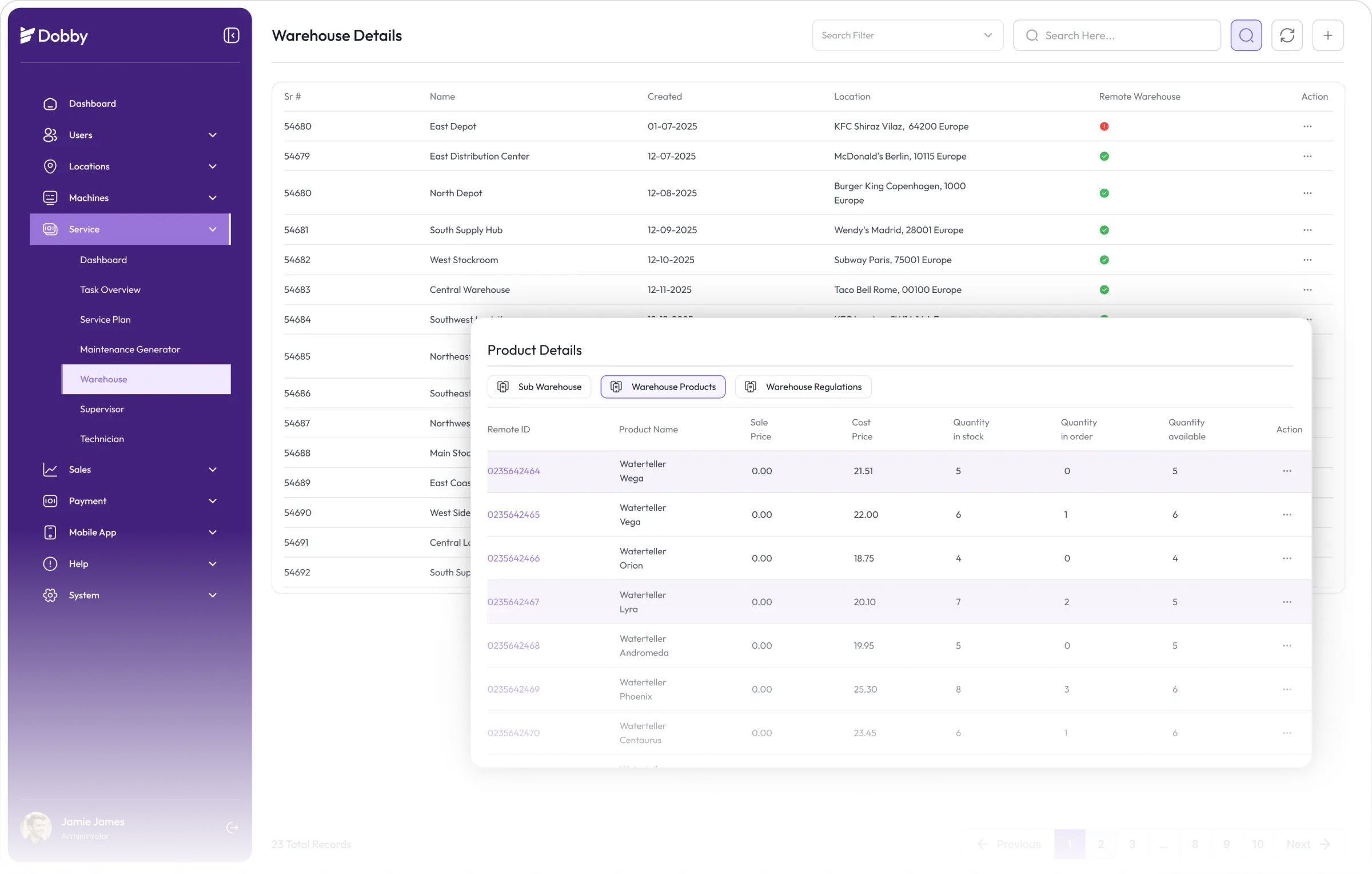Open action menu for Central Warehouse row
This screenshot has width=1372, height=874.
[1307, 289]
